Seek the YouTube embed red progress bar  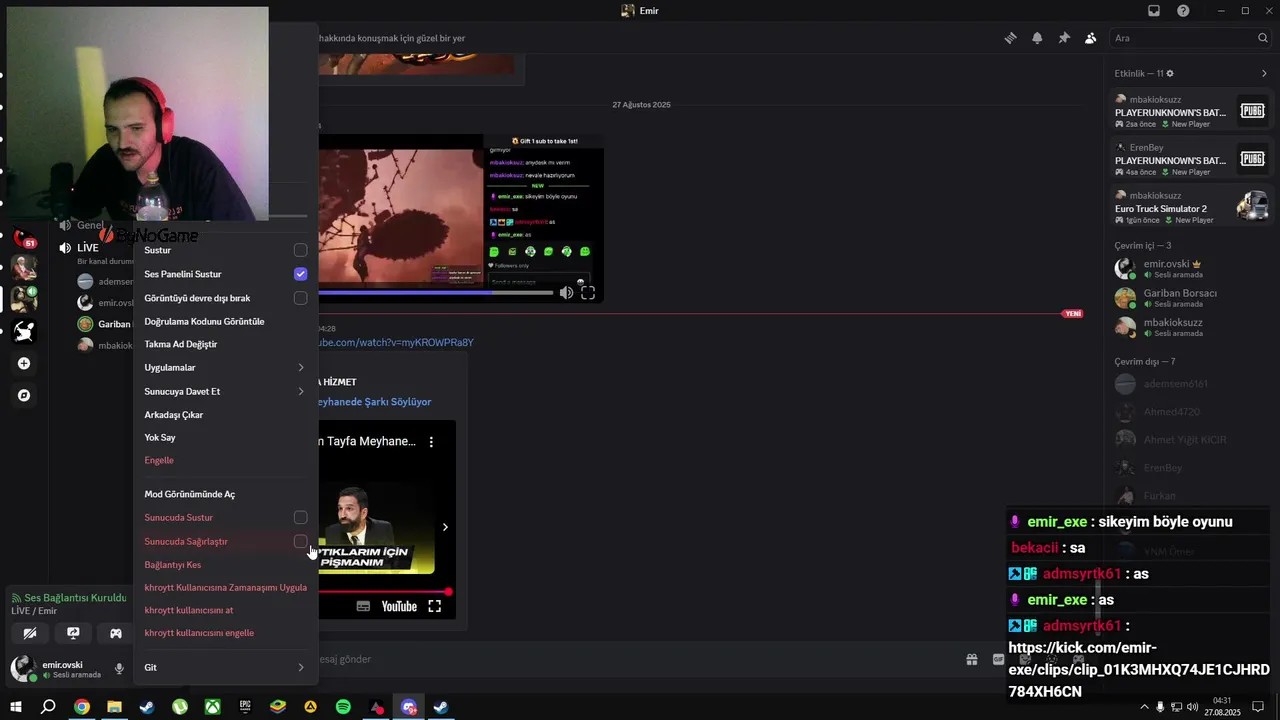coord(385,592)
